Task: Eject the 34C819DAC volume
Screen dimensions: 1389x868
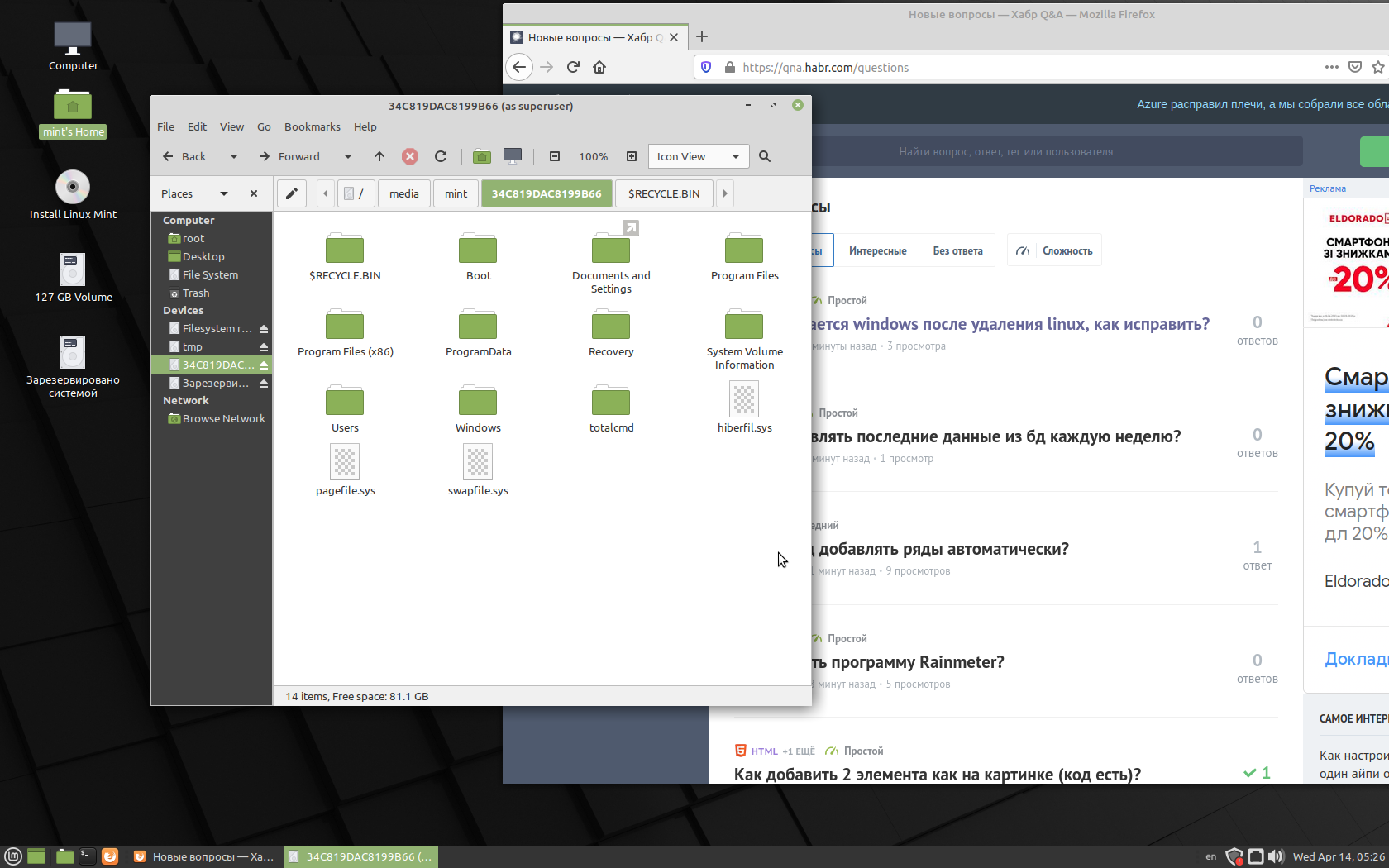Action: [264, 365]
